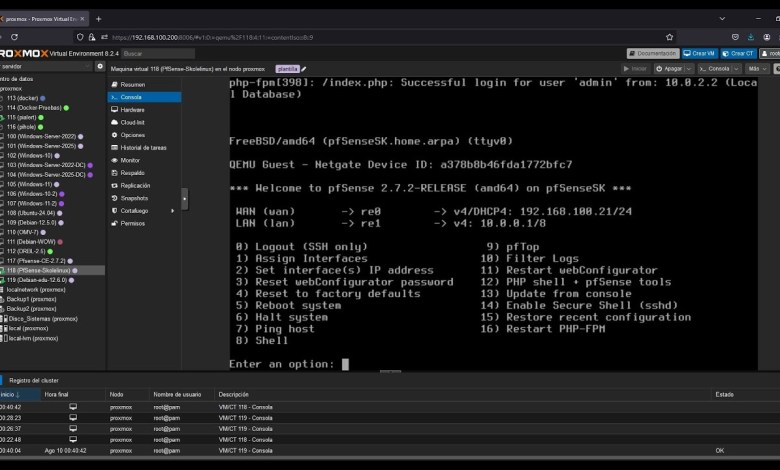780x470 pixels.
Task: Click the browser address bar URL
Action: 212,37
